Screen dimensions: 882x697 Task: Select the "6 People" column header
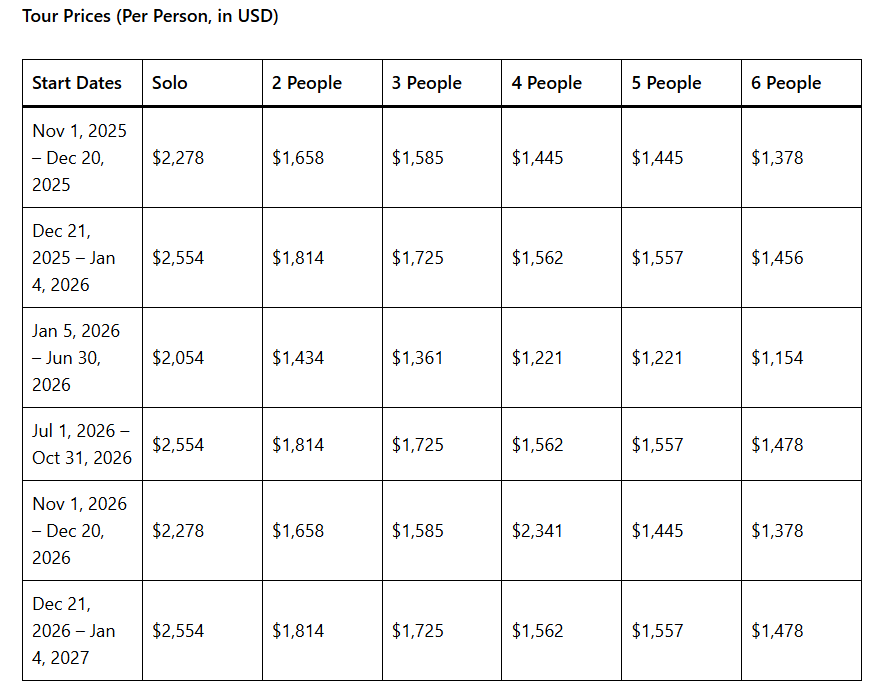coord(787,83)
